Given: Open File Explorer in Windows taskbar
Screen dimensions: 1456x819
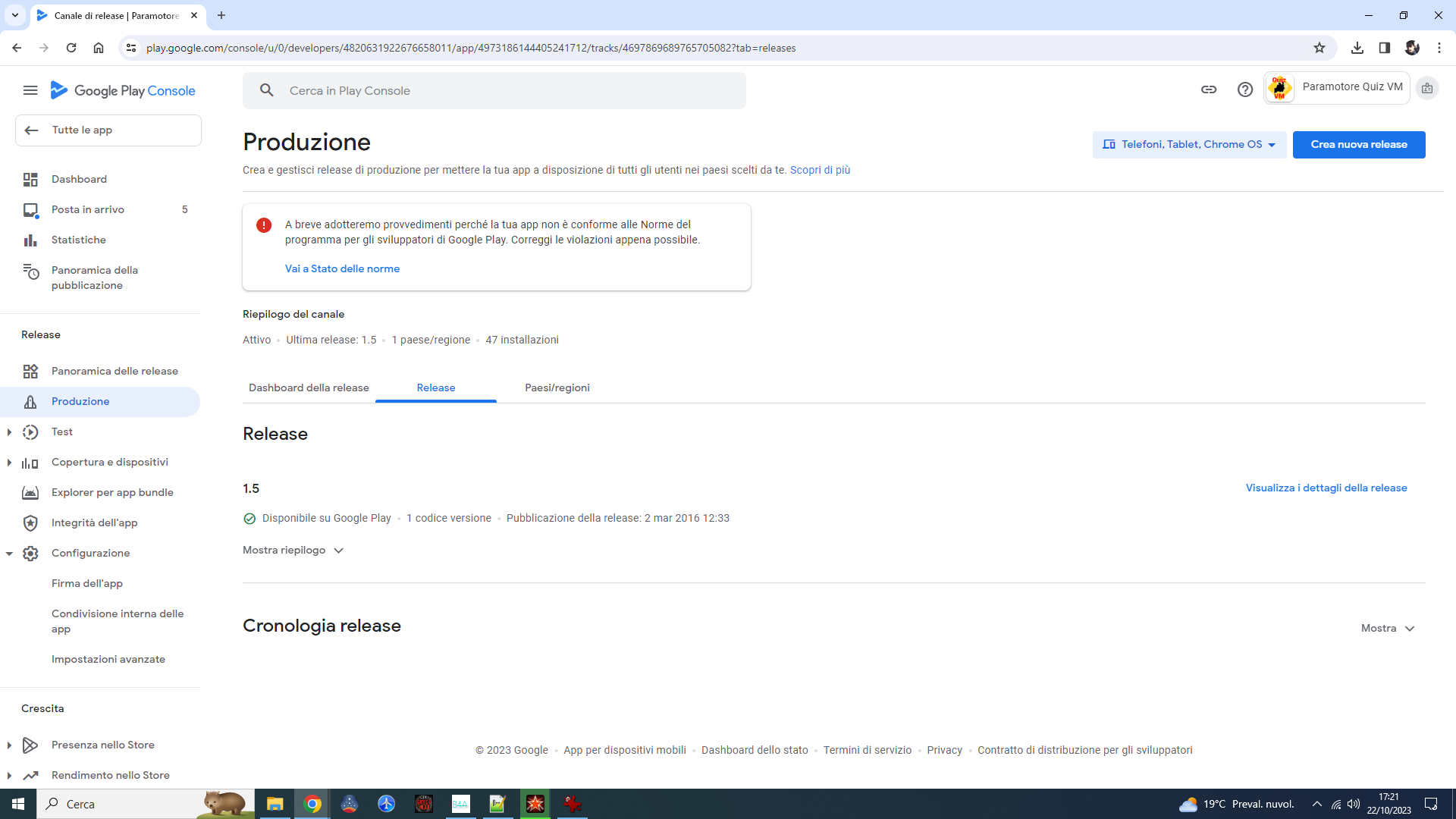Looking at the screenshot, I should click(275, 804).
